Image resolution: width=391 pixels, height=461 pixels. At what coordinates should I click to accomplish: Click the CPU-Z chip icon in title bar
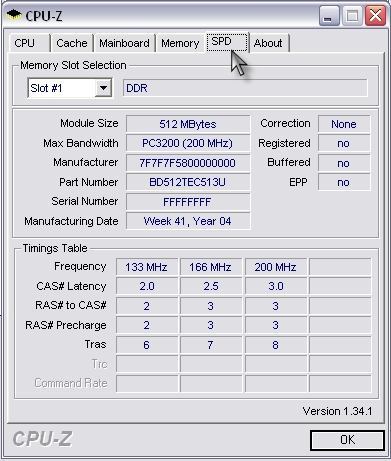13,15
